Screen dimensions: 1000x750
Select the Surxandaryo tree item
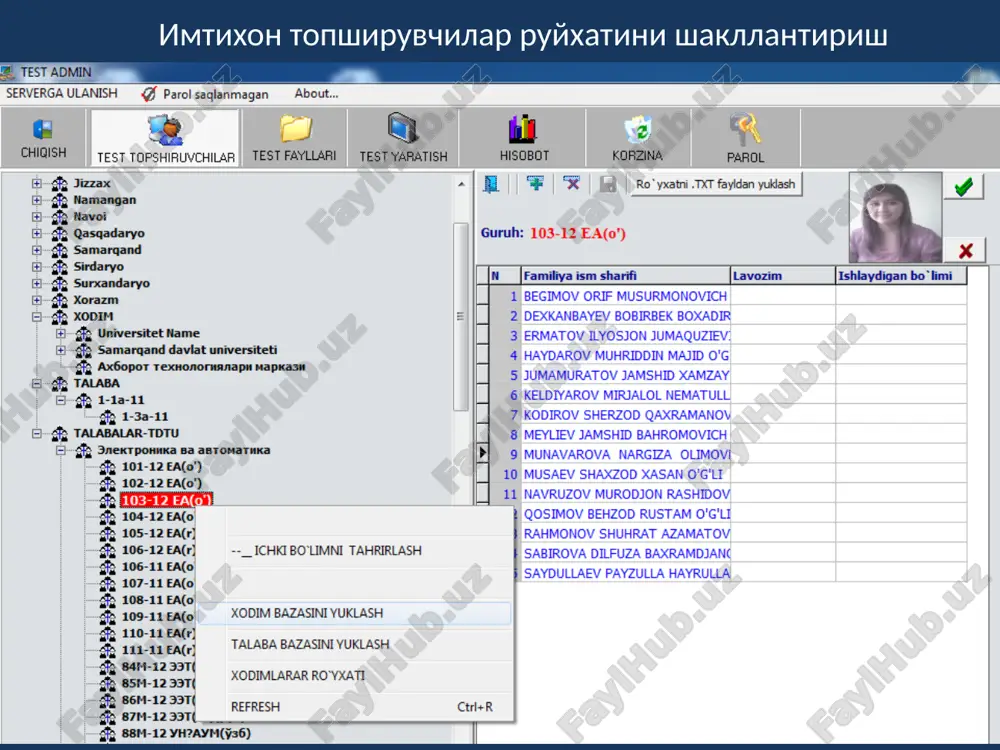point(112,283)
